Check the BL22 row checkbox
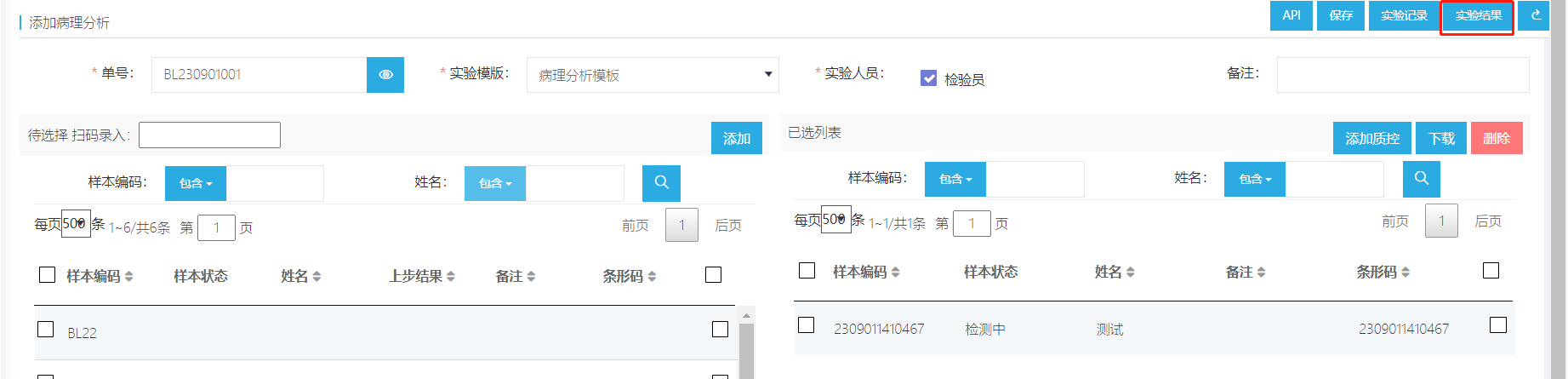1568x379 pixels. (x=46, y=330)
